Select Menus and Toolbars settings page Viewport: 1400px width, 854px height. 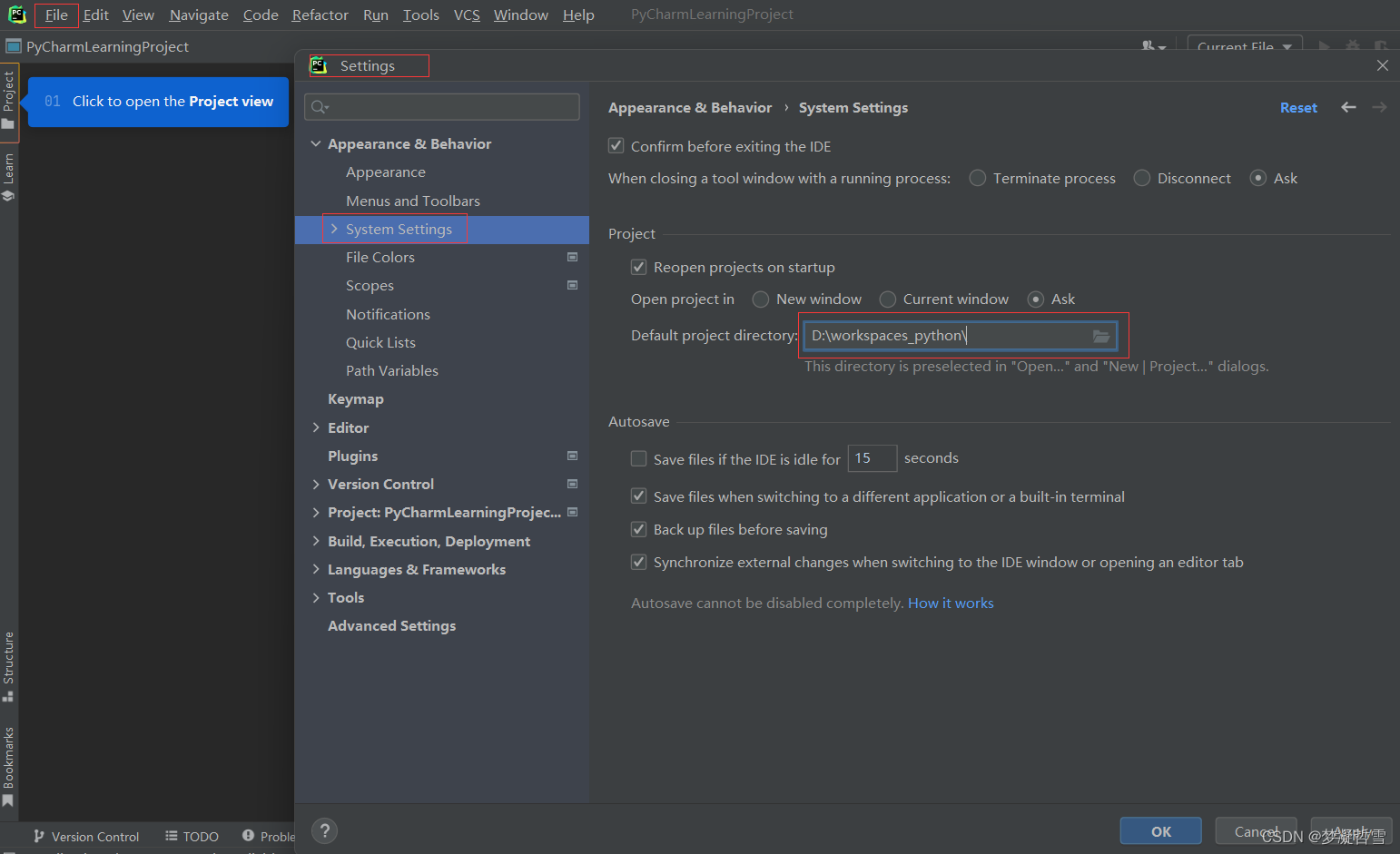413,201
